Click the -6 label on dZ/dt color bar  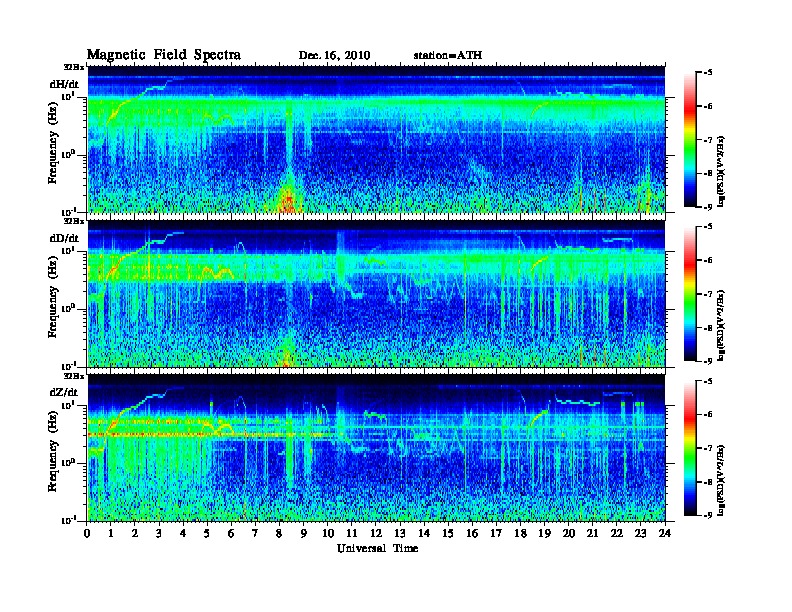click(x=708, y=414)
